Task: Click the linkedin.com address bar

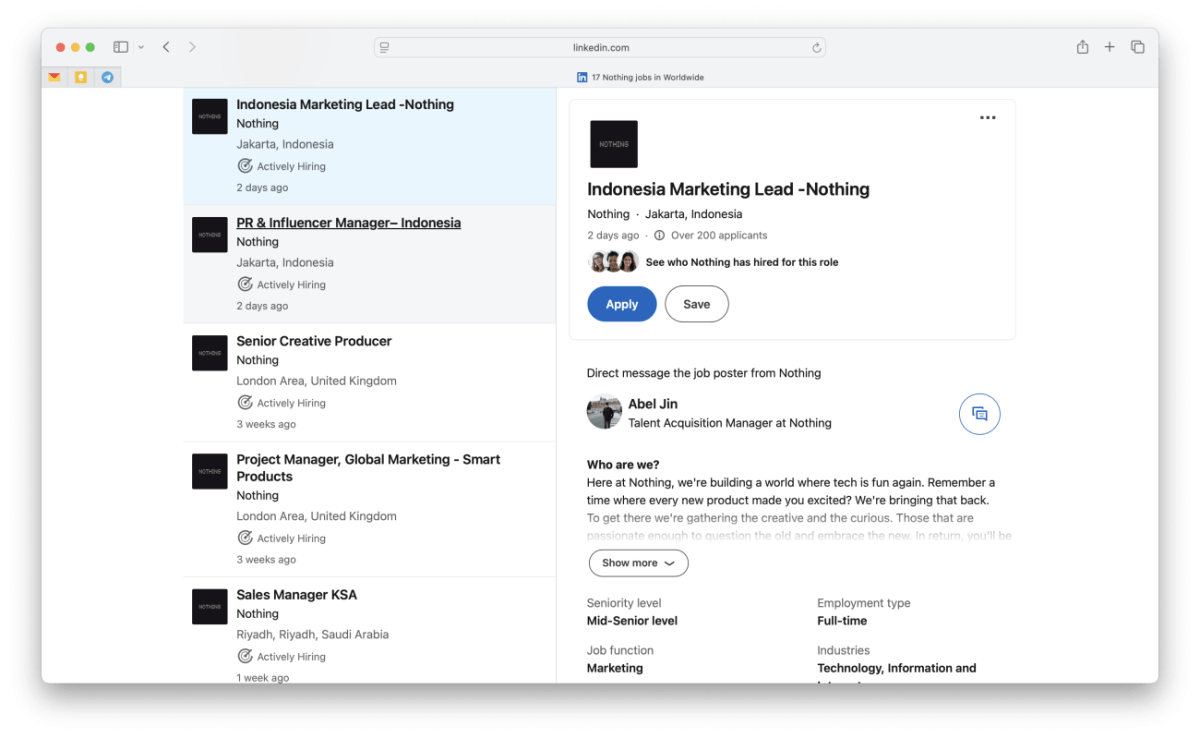Action: click(600, 47)
